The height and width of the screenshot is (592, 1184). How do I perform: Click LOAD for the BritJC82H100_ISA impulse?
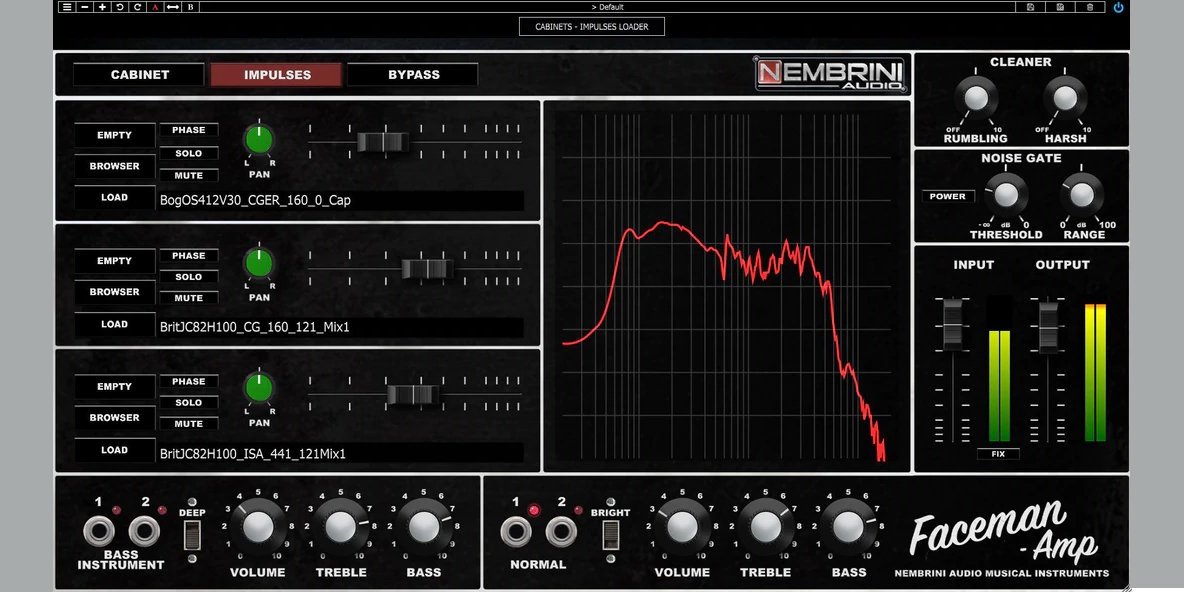pyautogui.click(x=114, y=450)
